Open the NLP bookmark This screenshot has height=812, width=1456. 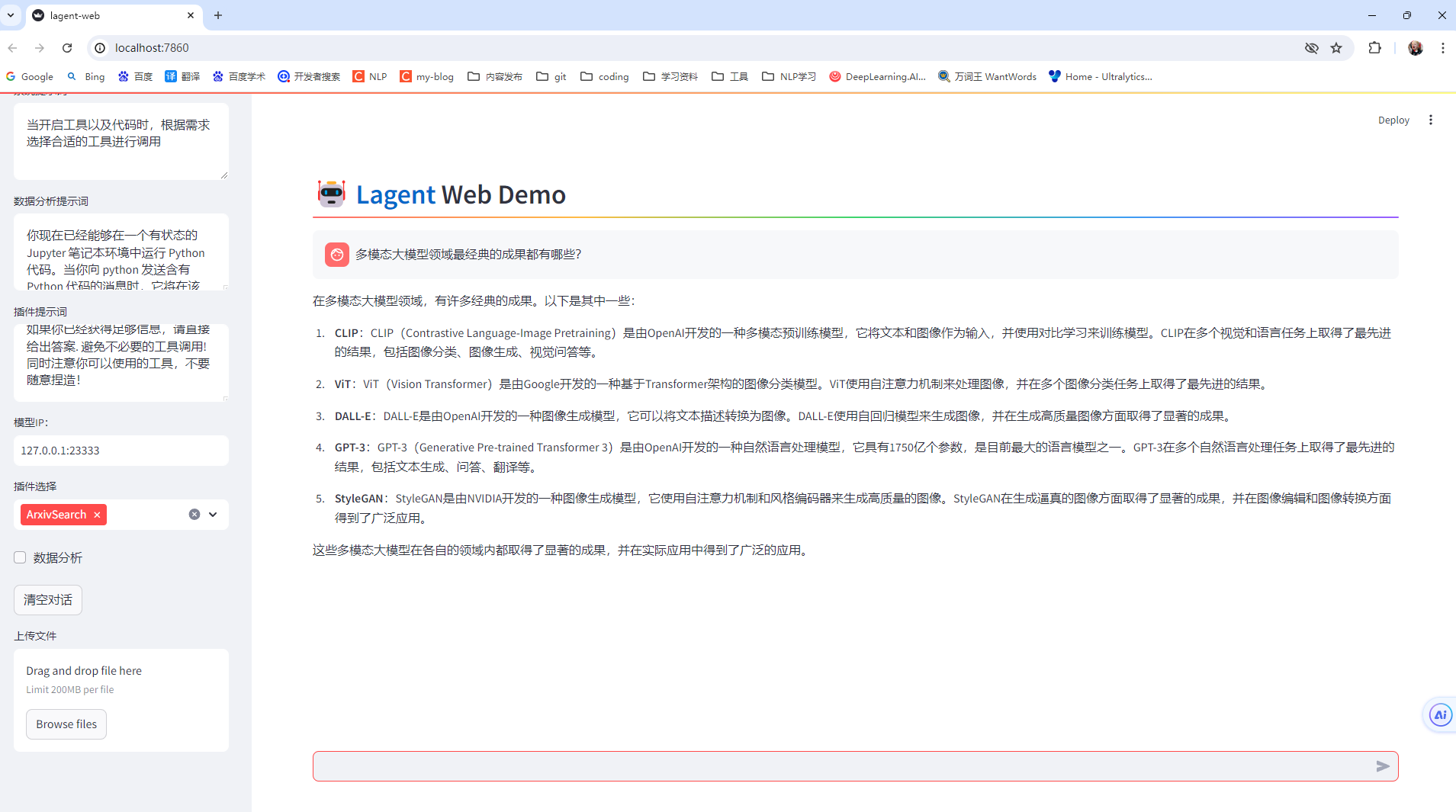point(370,77)
